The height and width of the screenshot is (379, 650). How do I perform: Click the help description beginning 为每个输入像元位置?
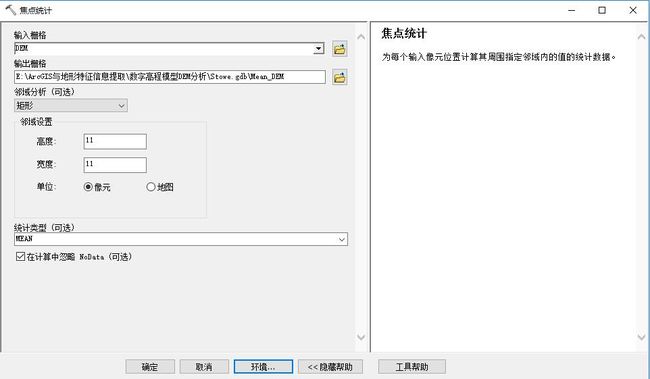tap(499, 57)
